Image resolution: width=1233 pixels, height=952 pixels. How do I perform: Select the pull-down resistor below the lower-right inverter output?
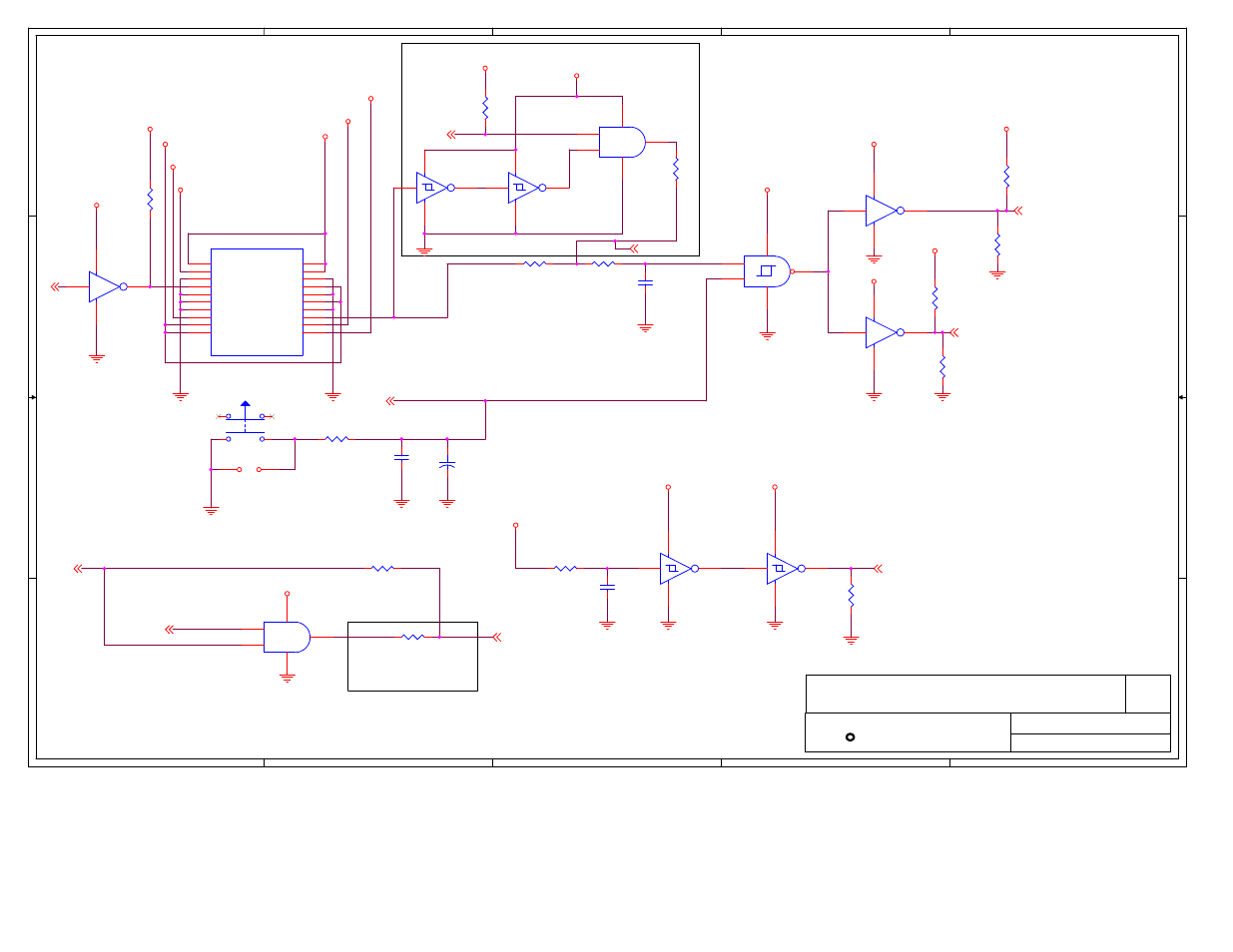[941, 367]
